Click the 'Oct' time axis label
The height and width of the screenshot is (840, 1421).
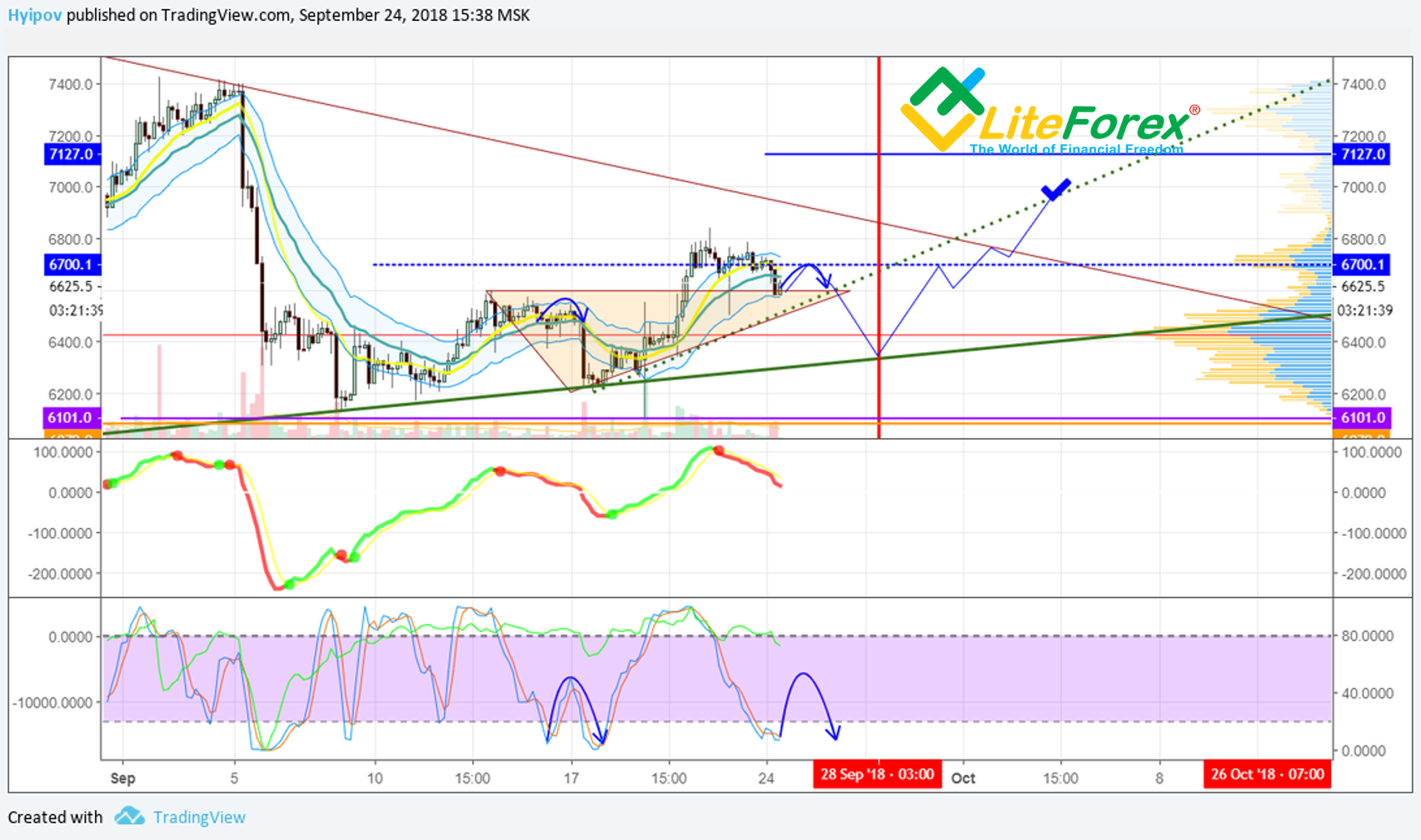coord(963,778)
